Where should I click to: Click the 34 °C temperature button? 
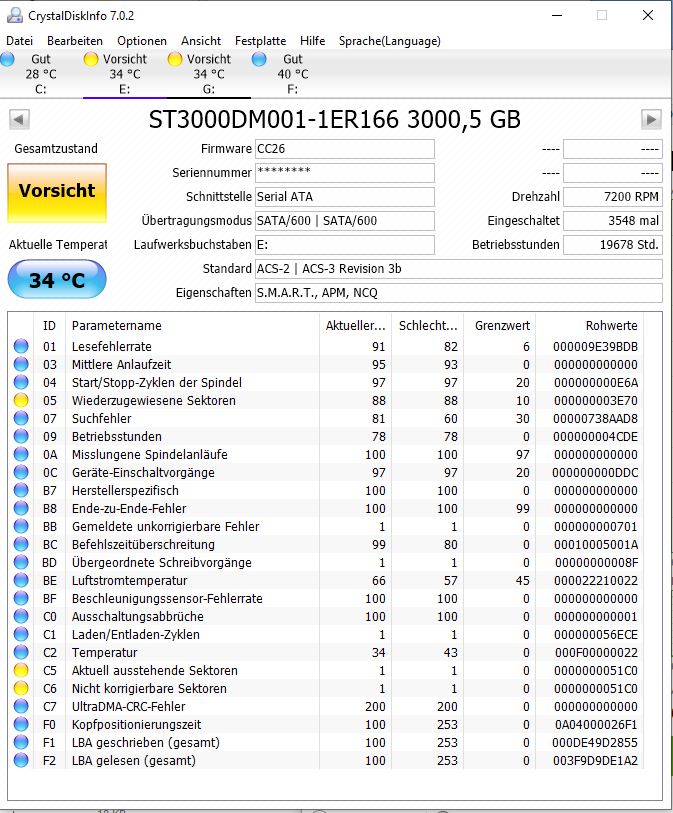pyautogui.click(x=57, y=279)
